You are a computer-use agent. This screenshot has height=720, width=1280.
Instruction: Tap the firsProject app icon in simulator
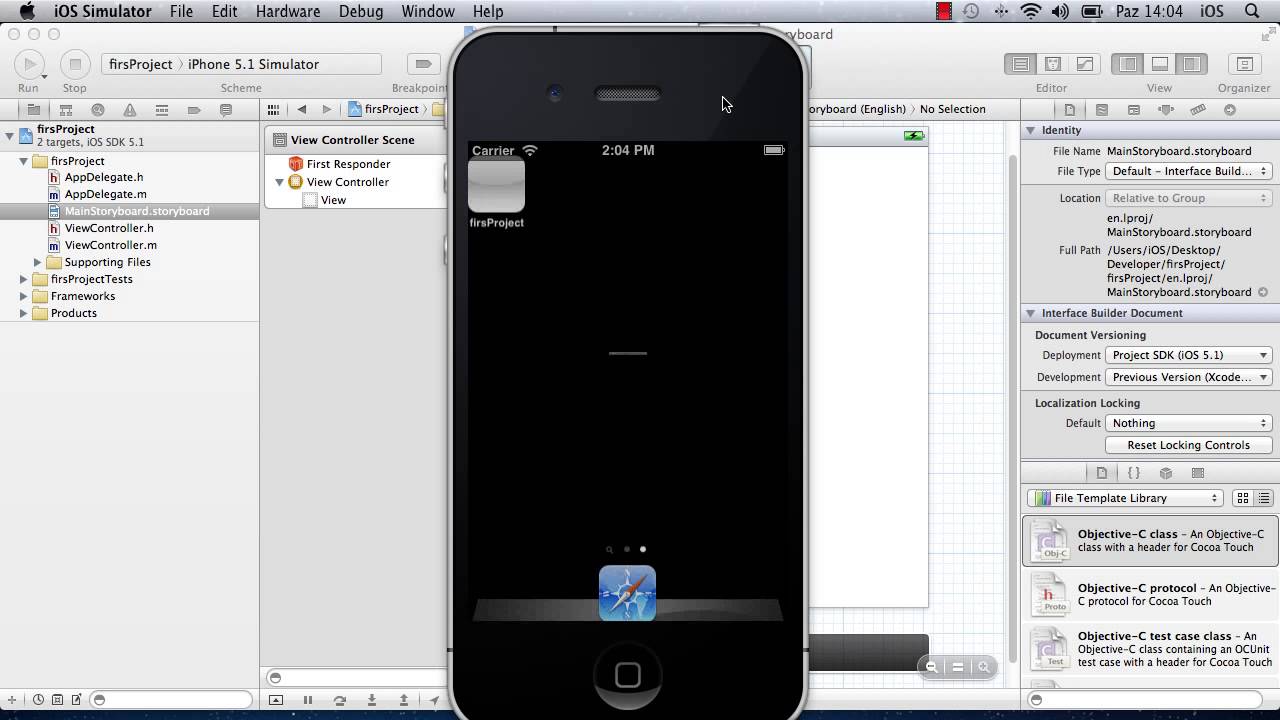pos(496,185)
